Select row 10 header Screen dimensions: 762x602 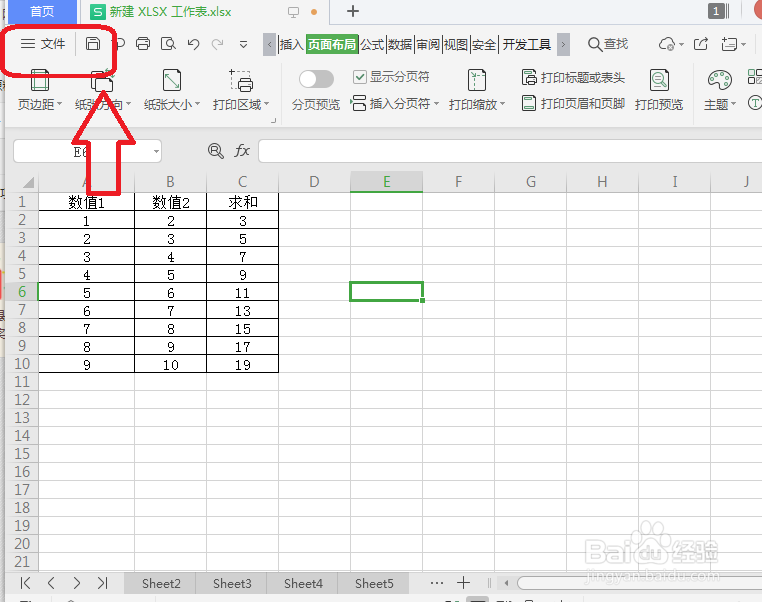tap(22, 364)
